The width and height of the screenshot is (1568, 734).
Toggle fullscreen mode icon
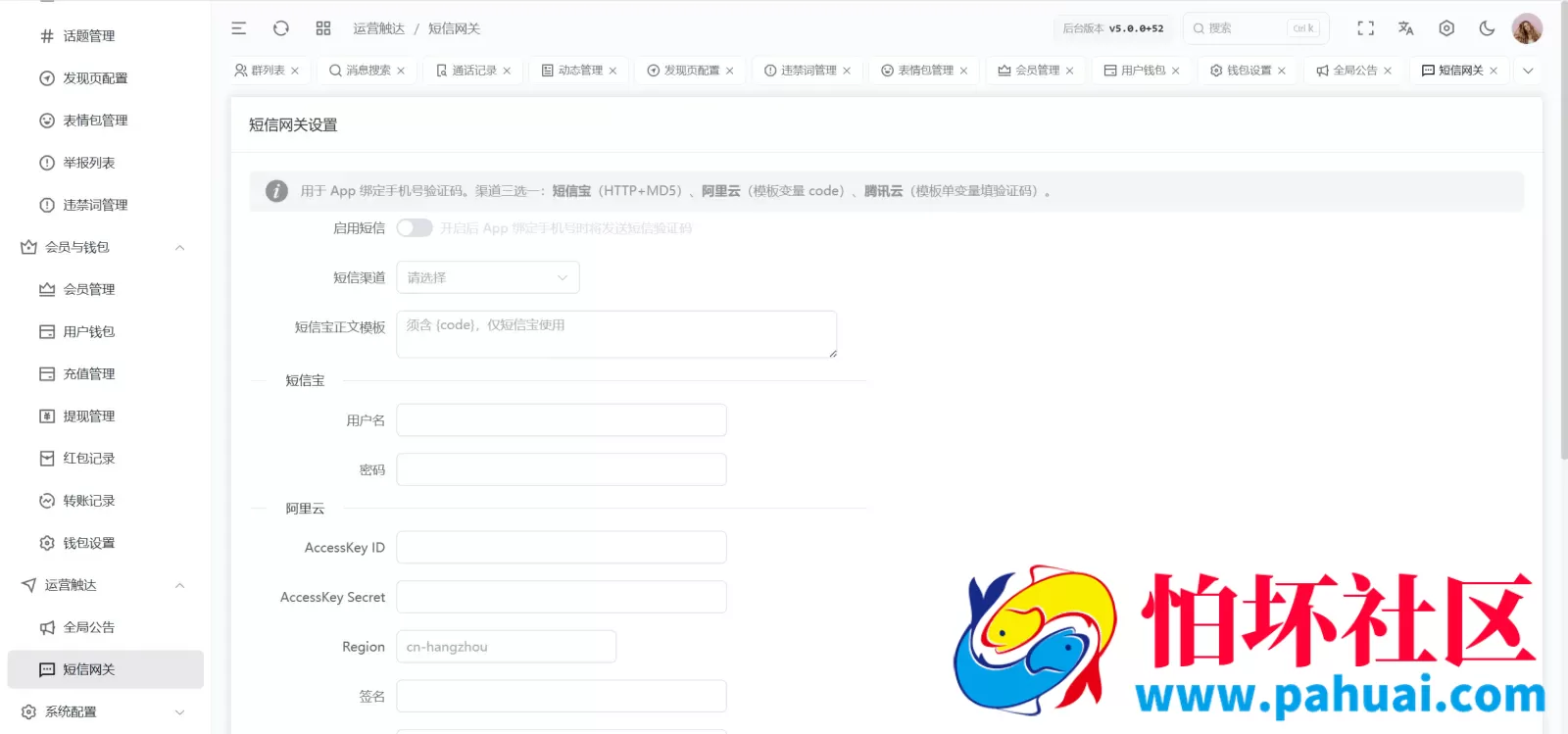1365,28
